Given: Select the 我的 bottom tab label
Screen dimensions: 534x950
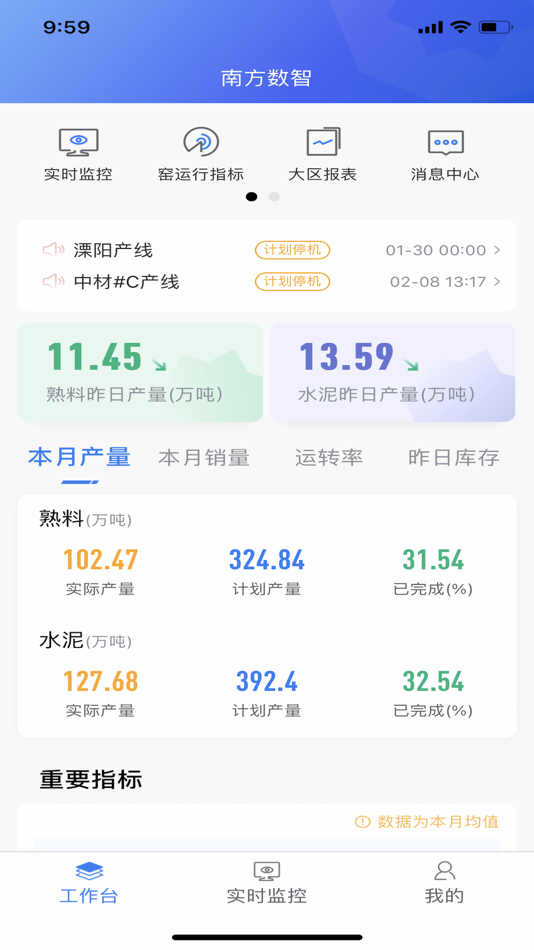Looking at the screenshot, I should [x=444, y=895].
